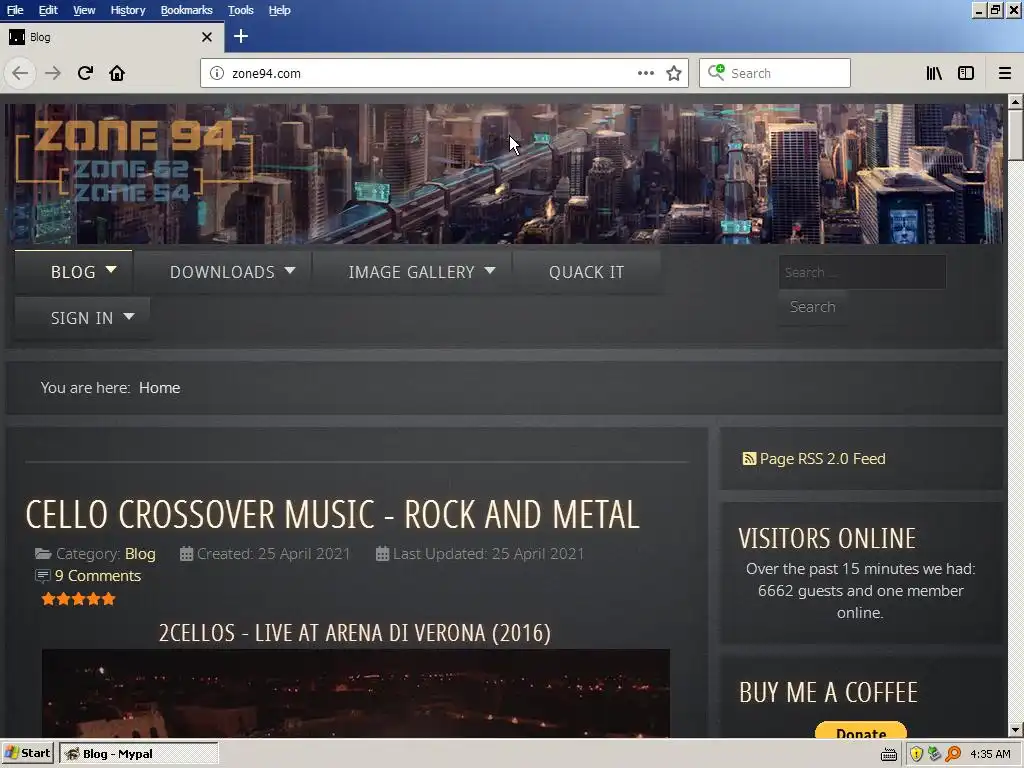Click the website search input field
1024x768 pixels.
[x=862, y=272]
